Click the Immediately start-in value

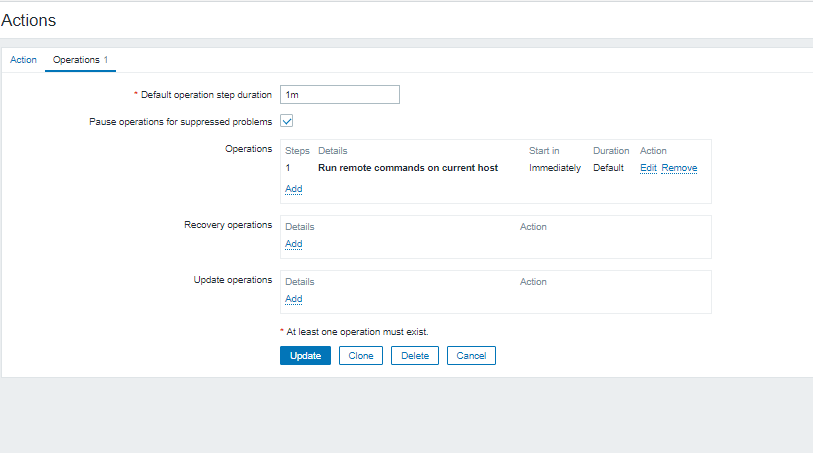tap(554, 168)
